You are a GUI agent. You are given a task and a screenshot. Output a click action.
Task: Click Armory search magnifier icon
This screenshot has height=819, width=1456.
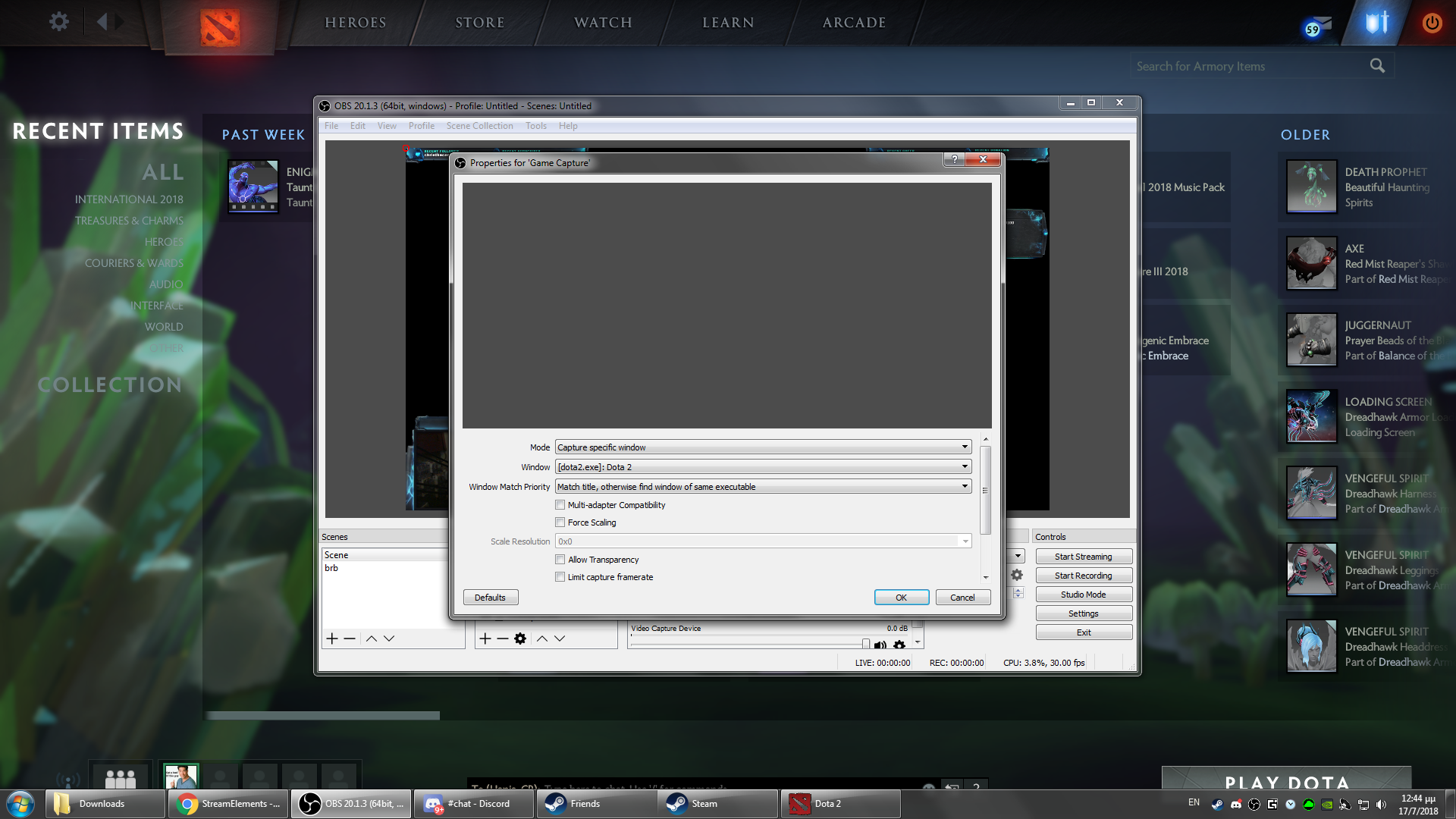[x=1377, y=66]
